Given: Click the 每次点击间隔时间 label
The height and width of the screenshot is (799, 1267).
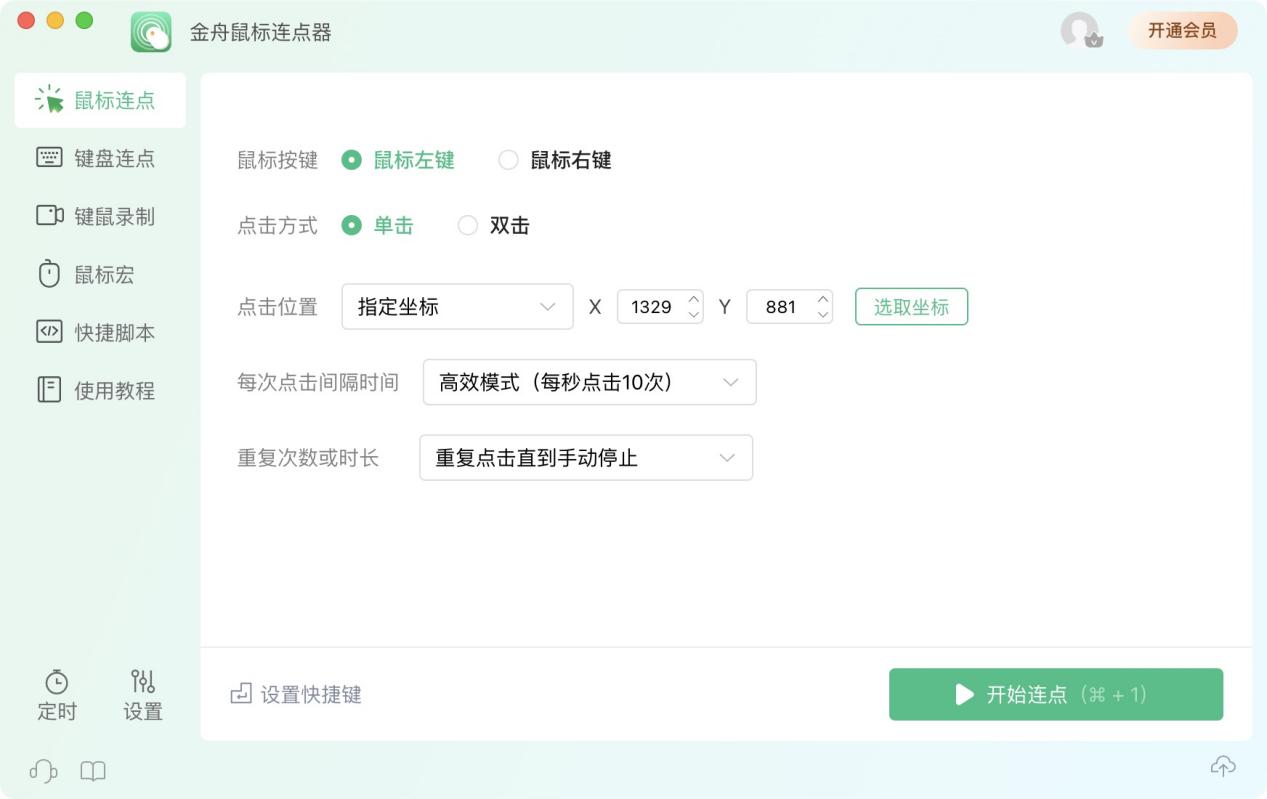Looking at the screenshot, I should [318, 382].
